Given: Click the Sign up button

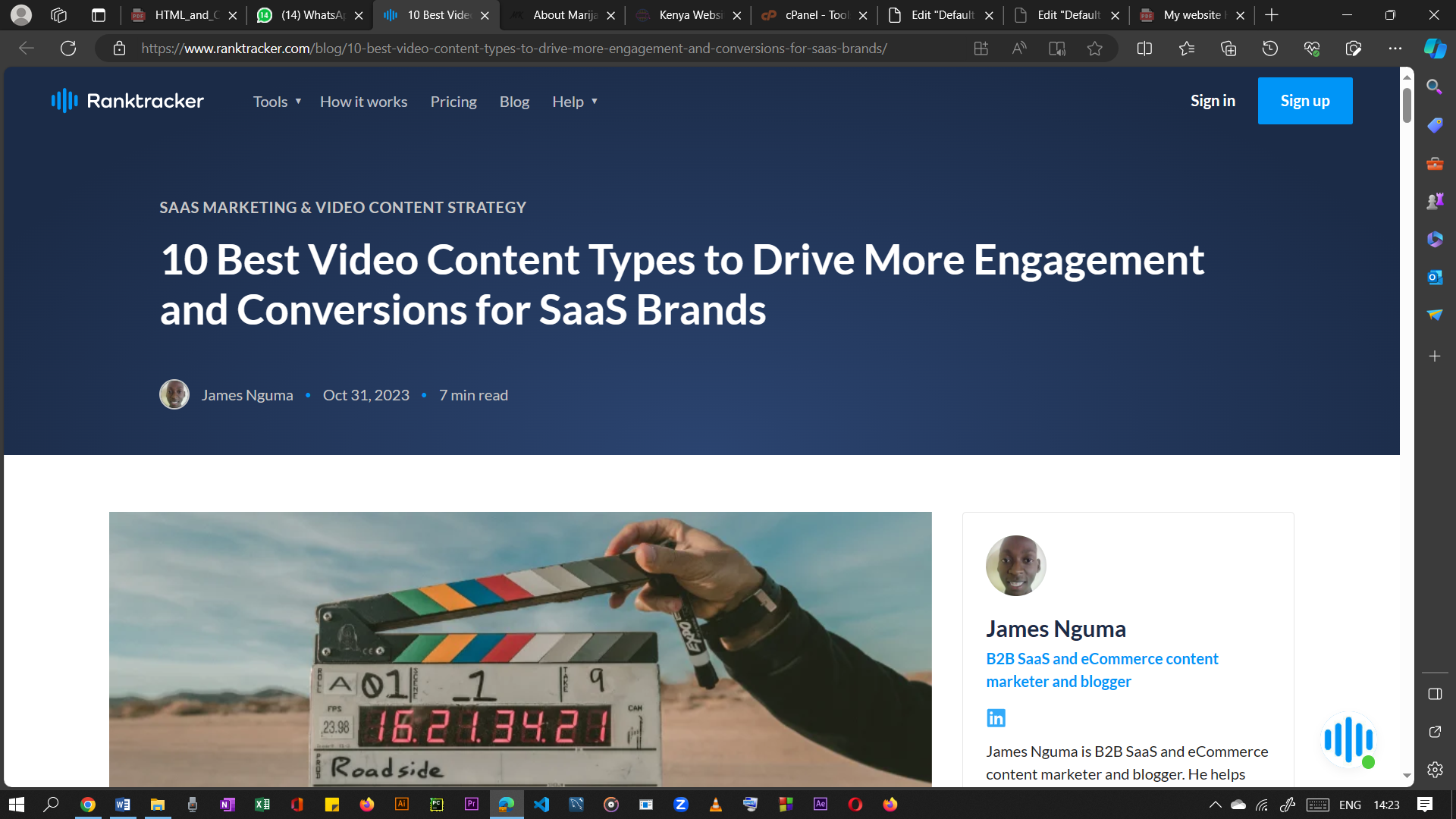Looking at the screenshot, I should (1304, 101).
